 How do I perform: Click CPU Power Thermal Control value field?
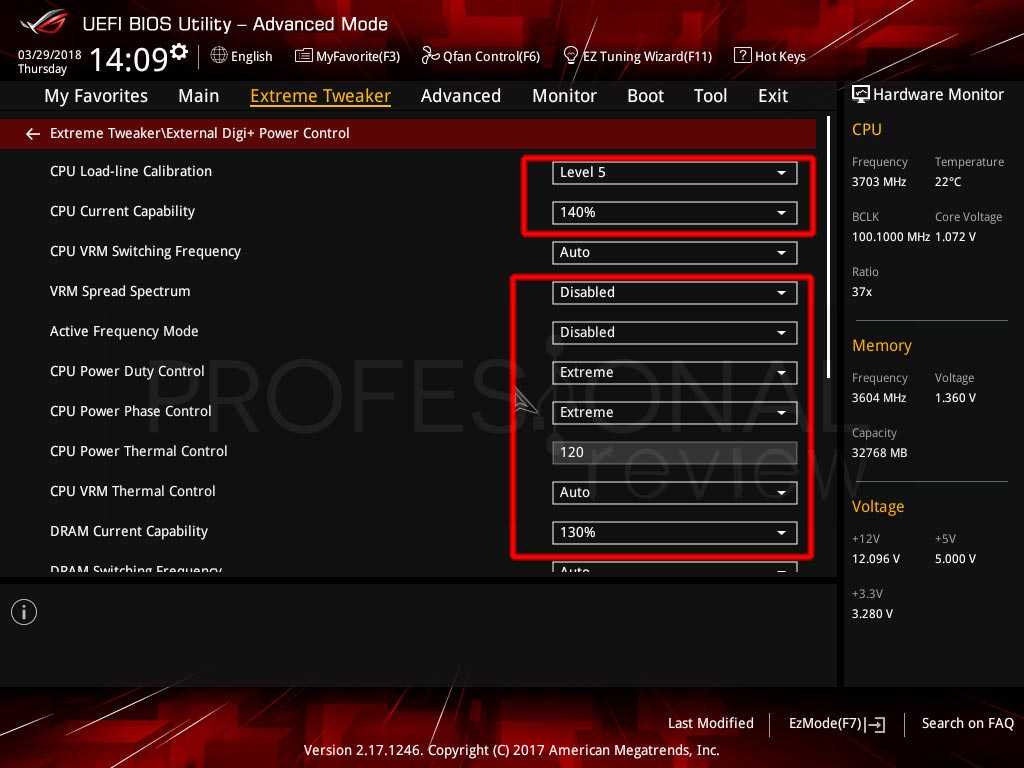tap(675, 452)
